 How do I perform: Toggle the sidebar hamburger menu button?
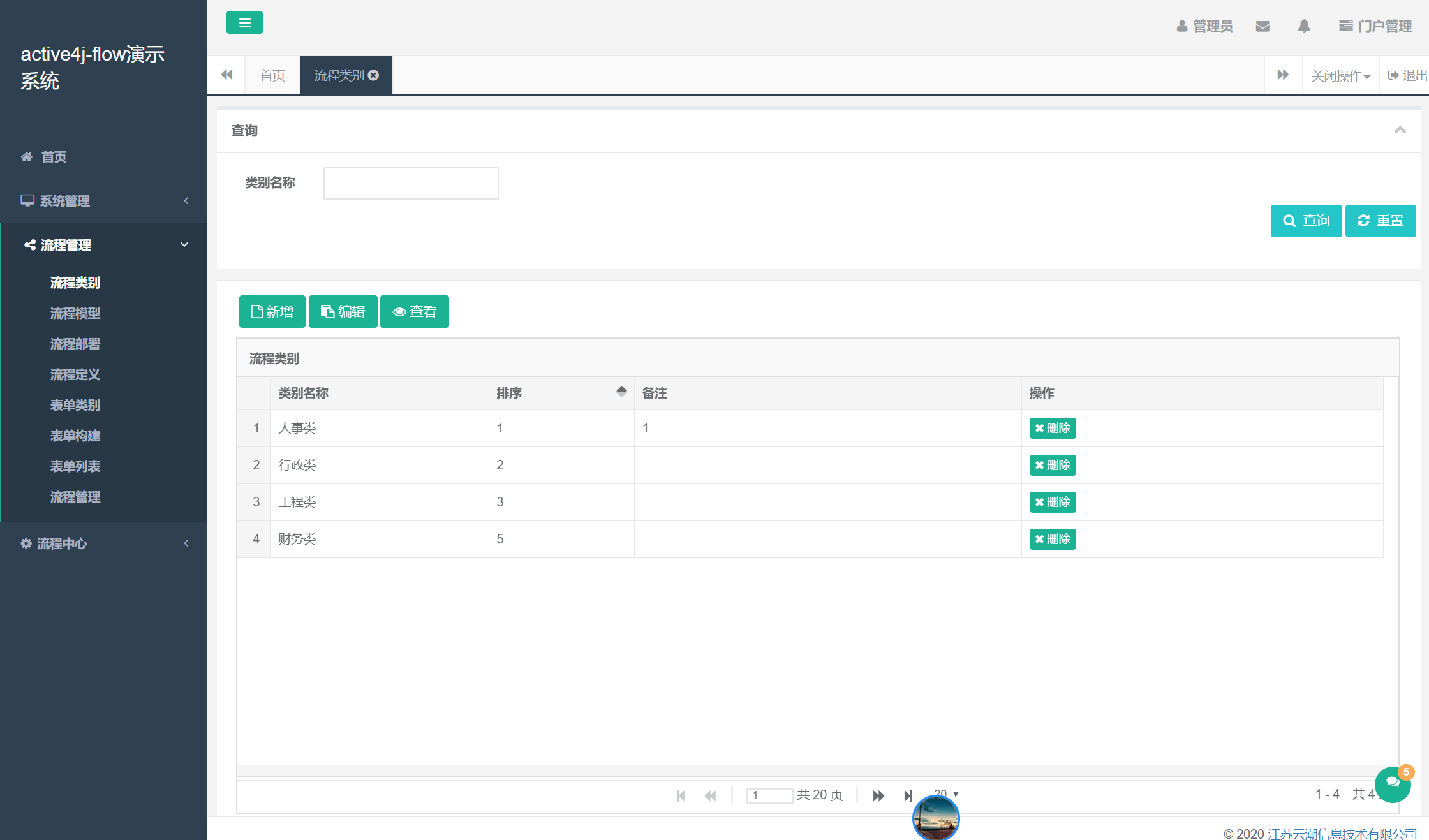tap(244, 23)
